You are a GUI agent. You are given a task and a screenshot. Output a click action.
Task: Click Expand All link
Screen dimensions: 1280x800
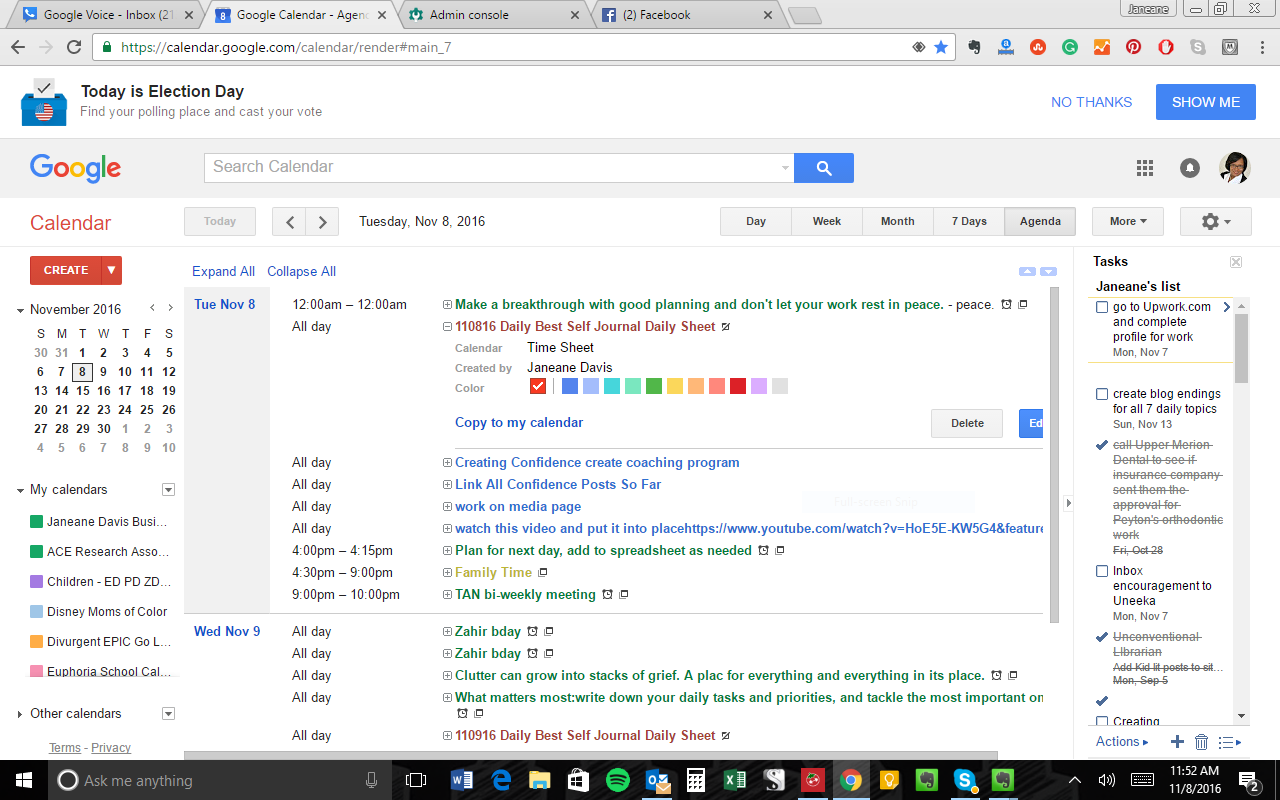pyautogui.click(x=223, y=272)
